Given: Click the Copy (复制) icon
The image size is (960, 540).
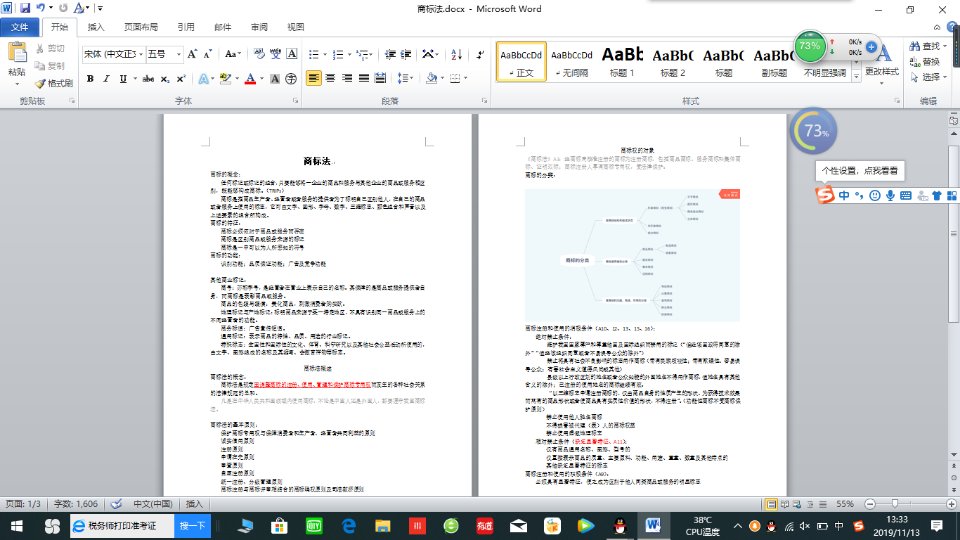Looking at the screenshot, I should pos(40,66).
